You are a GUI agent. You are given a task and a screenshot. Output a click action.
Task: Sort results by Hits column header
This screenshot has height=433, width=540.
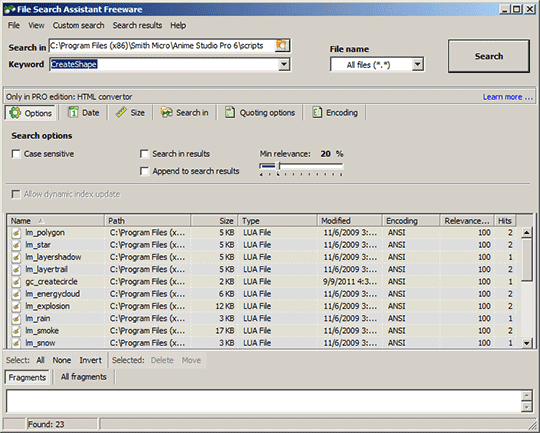click(x=505, y=221)
